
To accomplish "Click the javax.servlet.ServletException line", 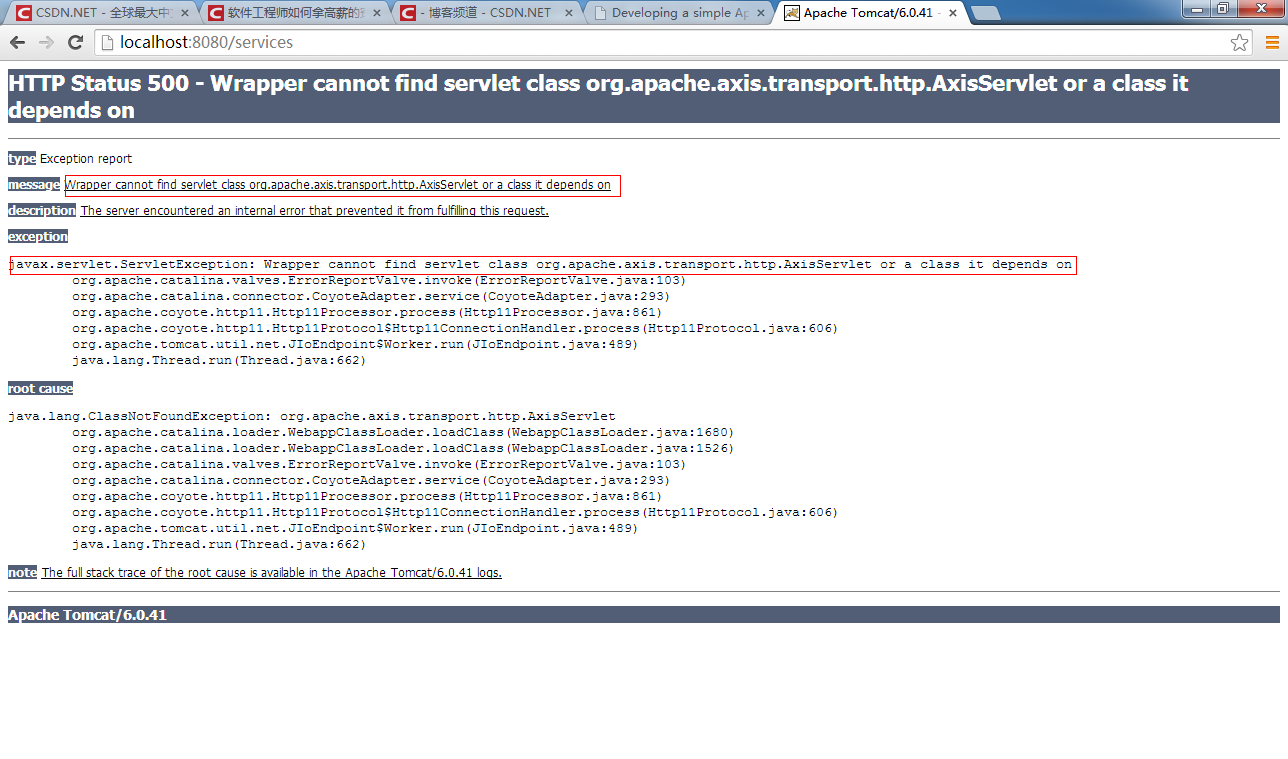I will 541,265.
